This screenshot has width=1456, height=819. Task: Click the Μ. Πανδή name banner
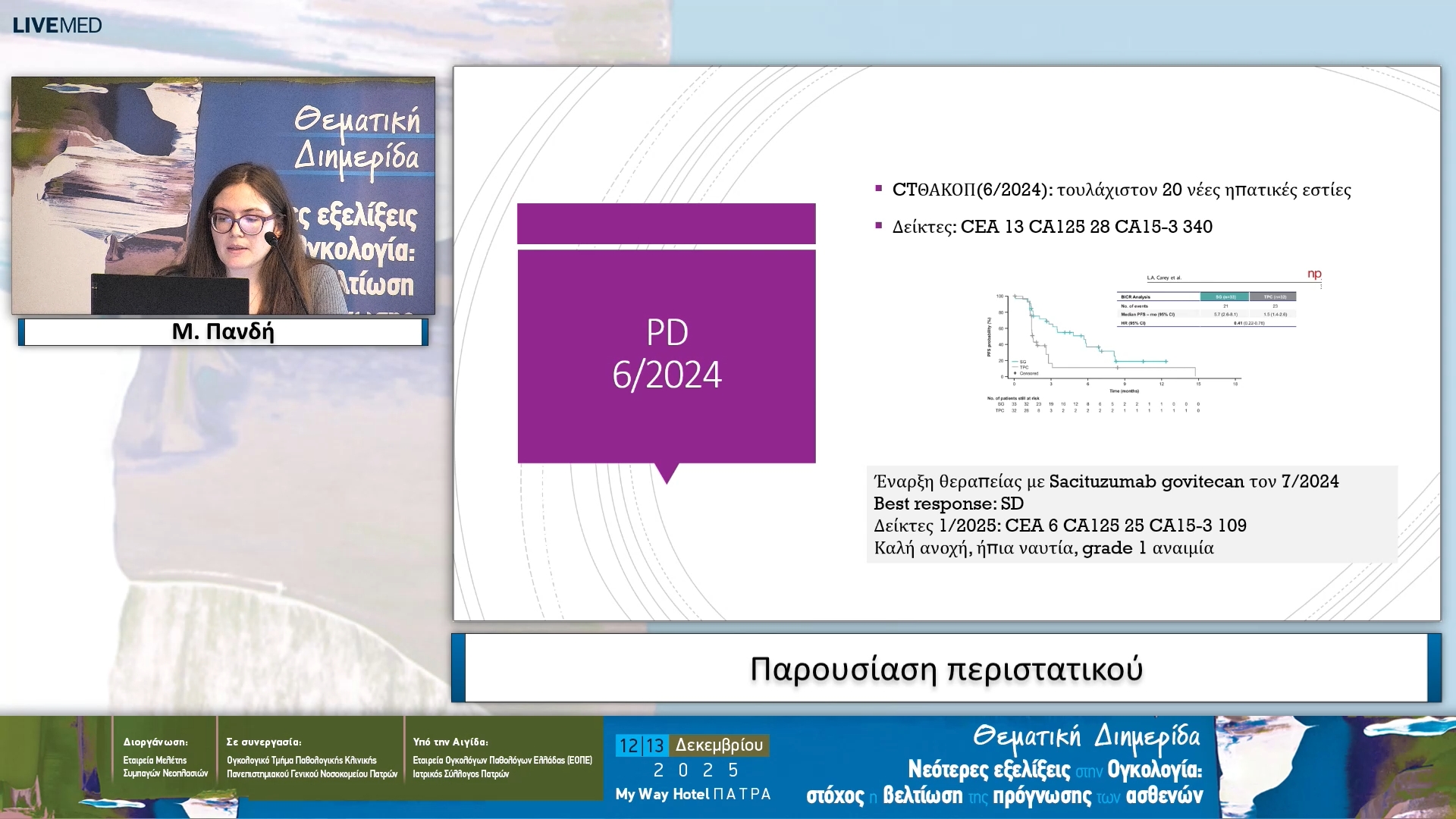223,331
